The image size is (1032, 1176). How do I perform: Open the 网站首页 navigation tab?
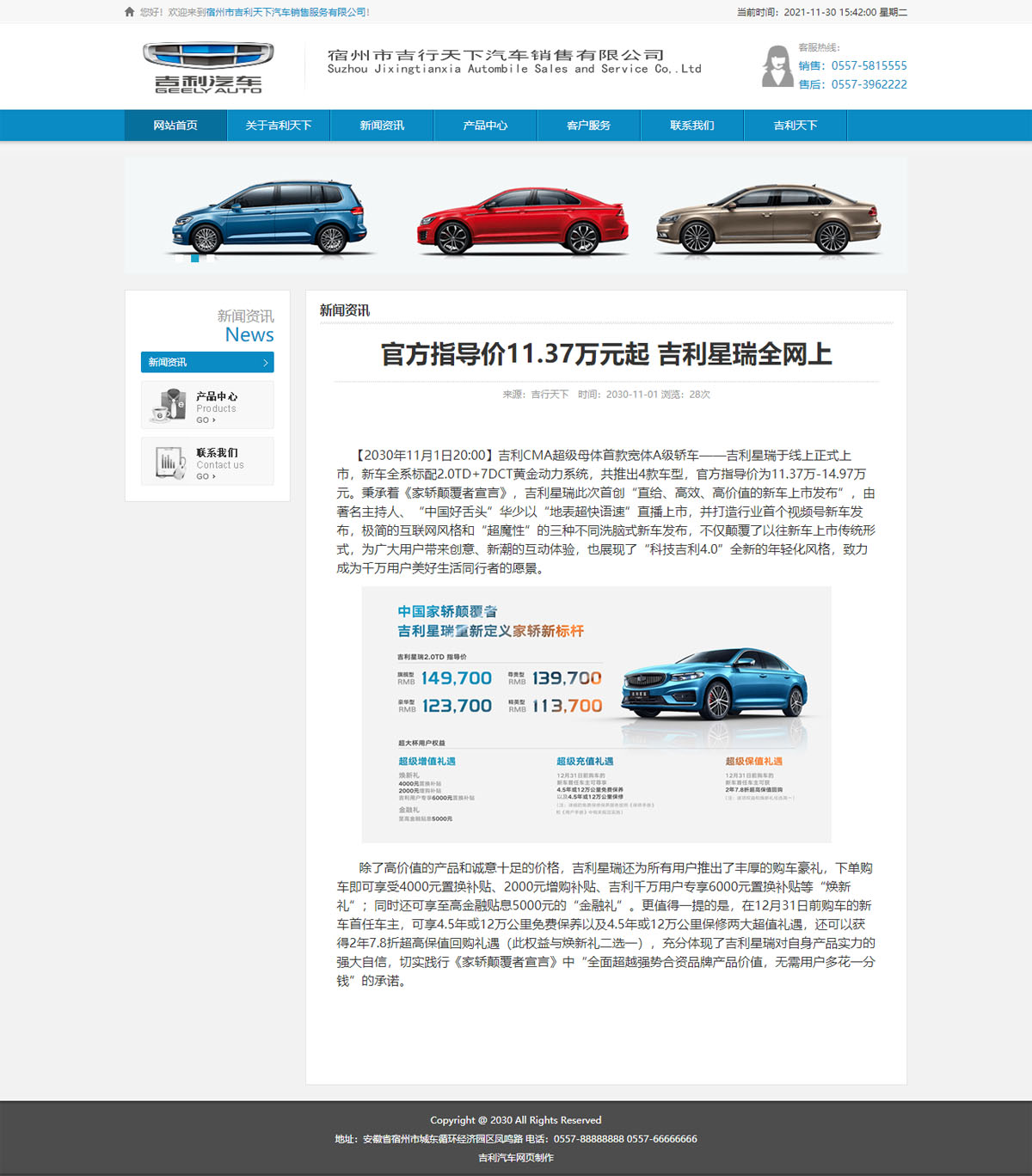(175, 126)
